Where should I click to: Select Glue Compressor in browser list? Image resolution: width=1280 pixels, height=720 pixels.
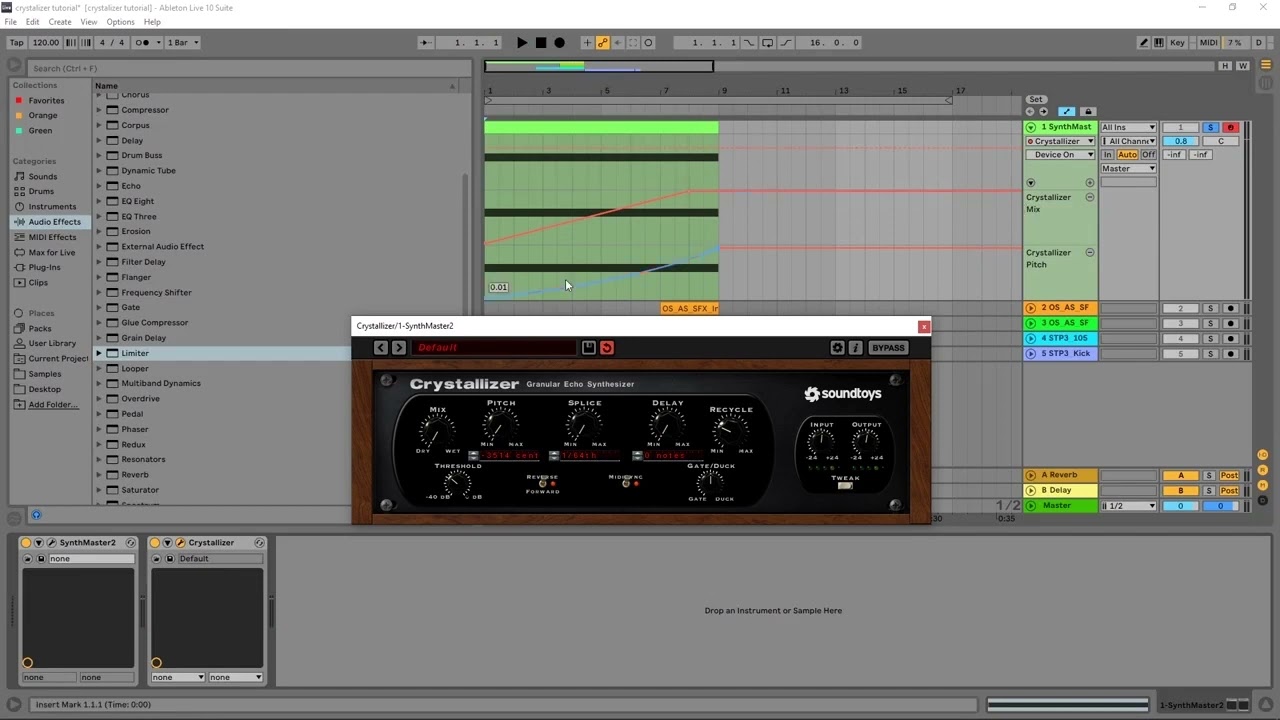(154, 322)
